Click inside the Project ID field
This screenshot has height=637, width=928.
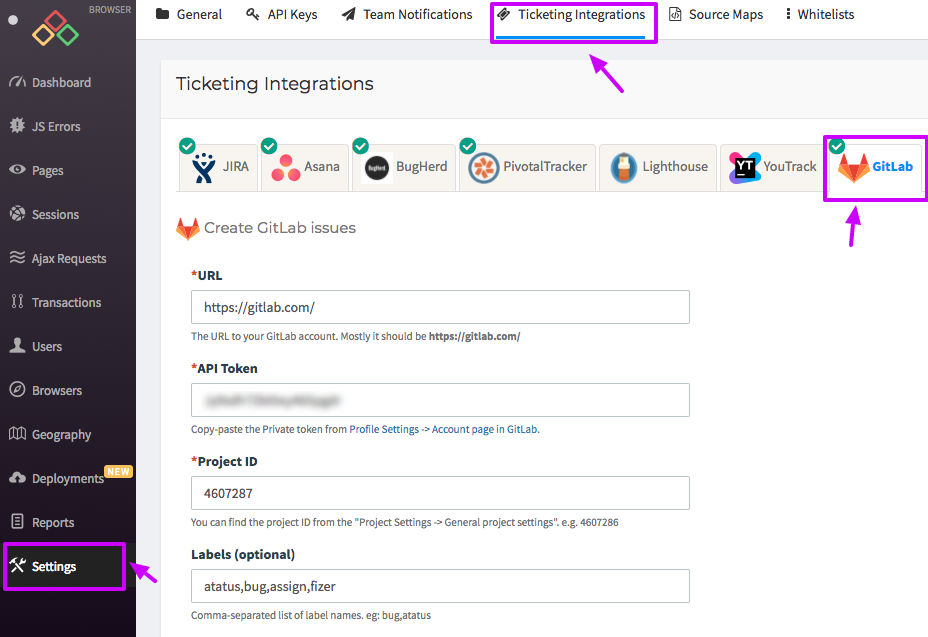pyautogui.click(x=440, y=492)
